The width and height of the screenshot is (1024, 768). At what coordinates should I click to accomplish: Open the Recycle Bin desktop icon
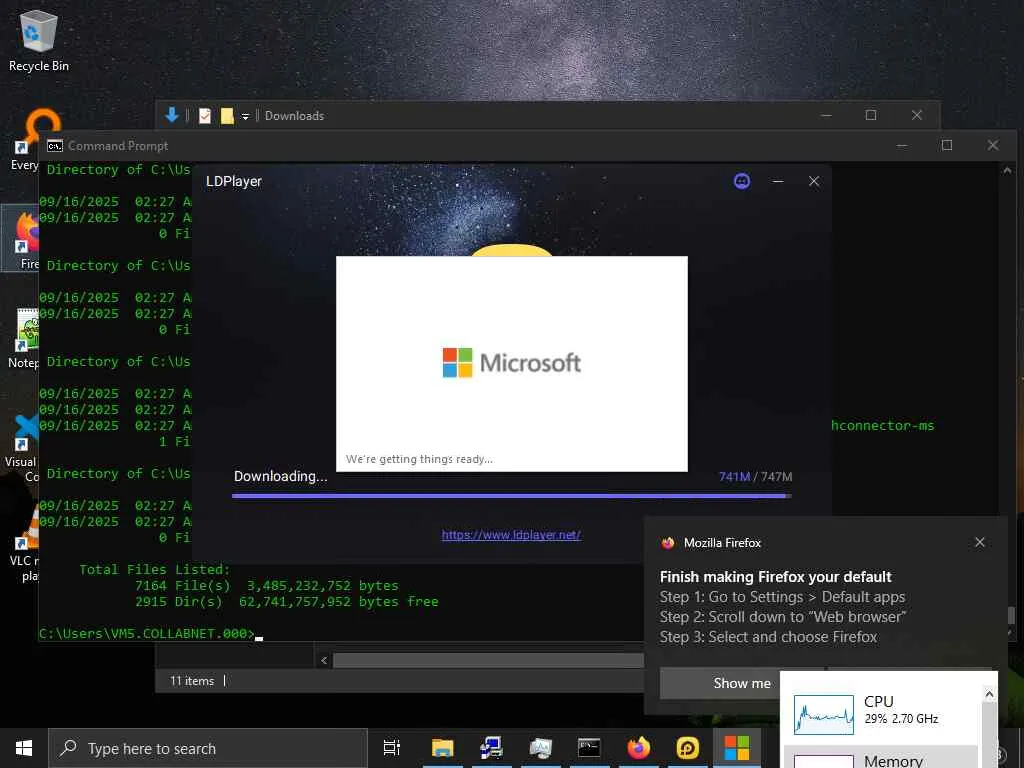click(x=39, y=40)
